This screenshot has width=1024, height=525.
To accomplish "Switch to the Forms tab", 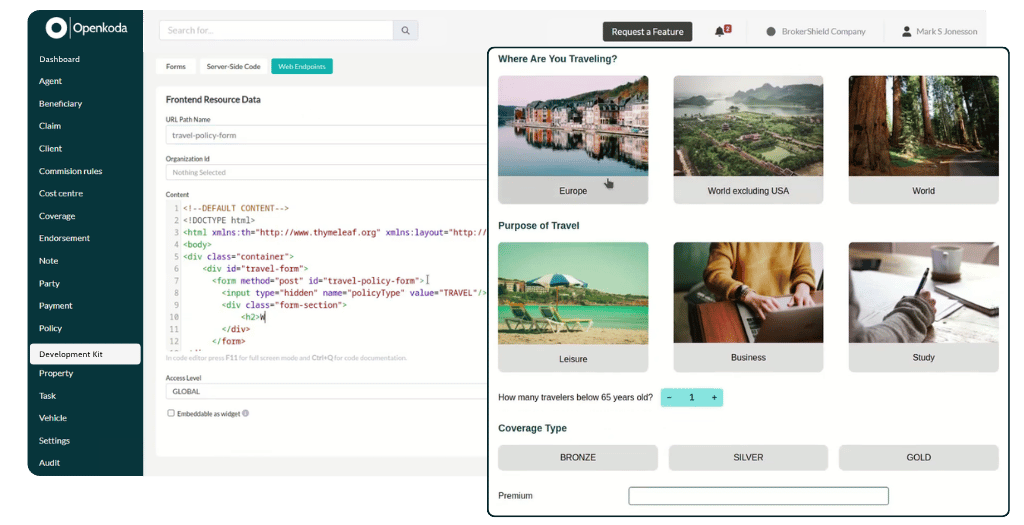I will pyautogui.click(x=176, y=67).
